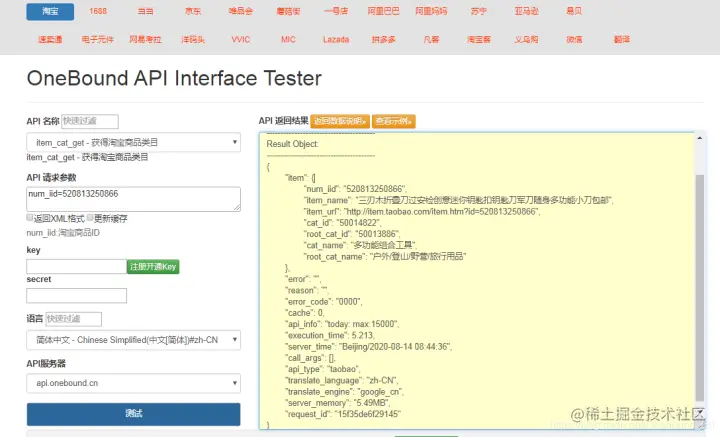The image size is (720, 437).
Task: Click the result box scrollbar thumb
Action: coord(699,288)
